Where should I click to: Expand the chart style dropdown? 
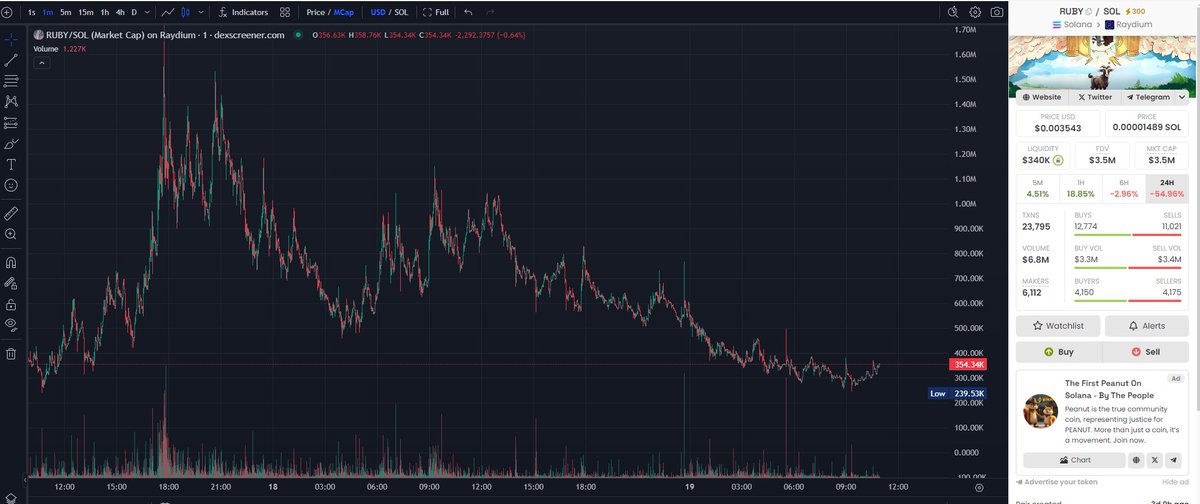[199, 12]
